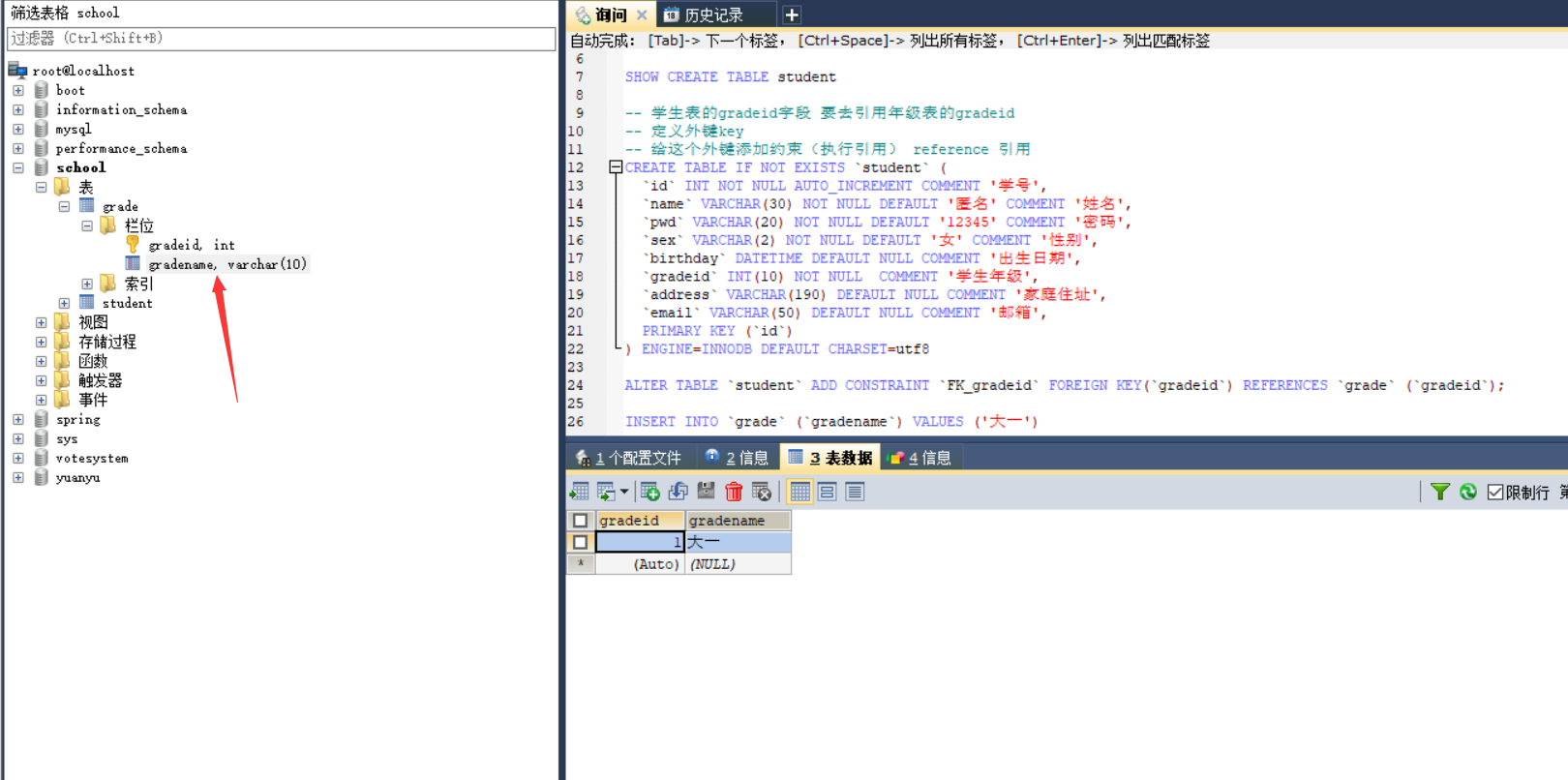Expand the information_schema database node

click(17, 109)
